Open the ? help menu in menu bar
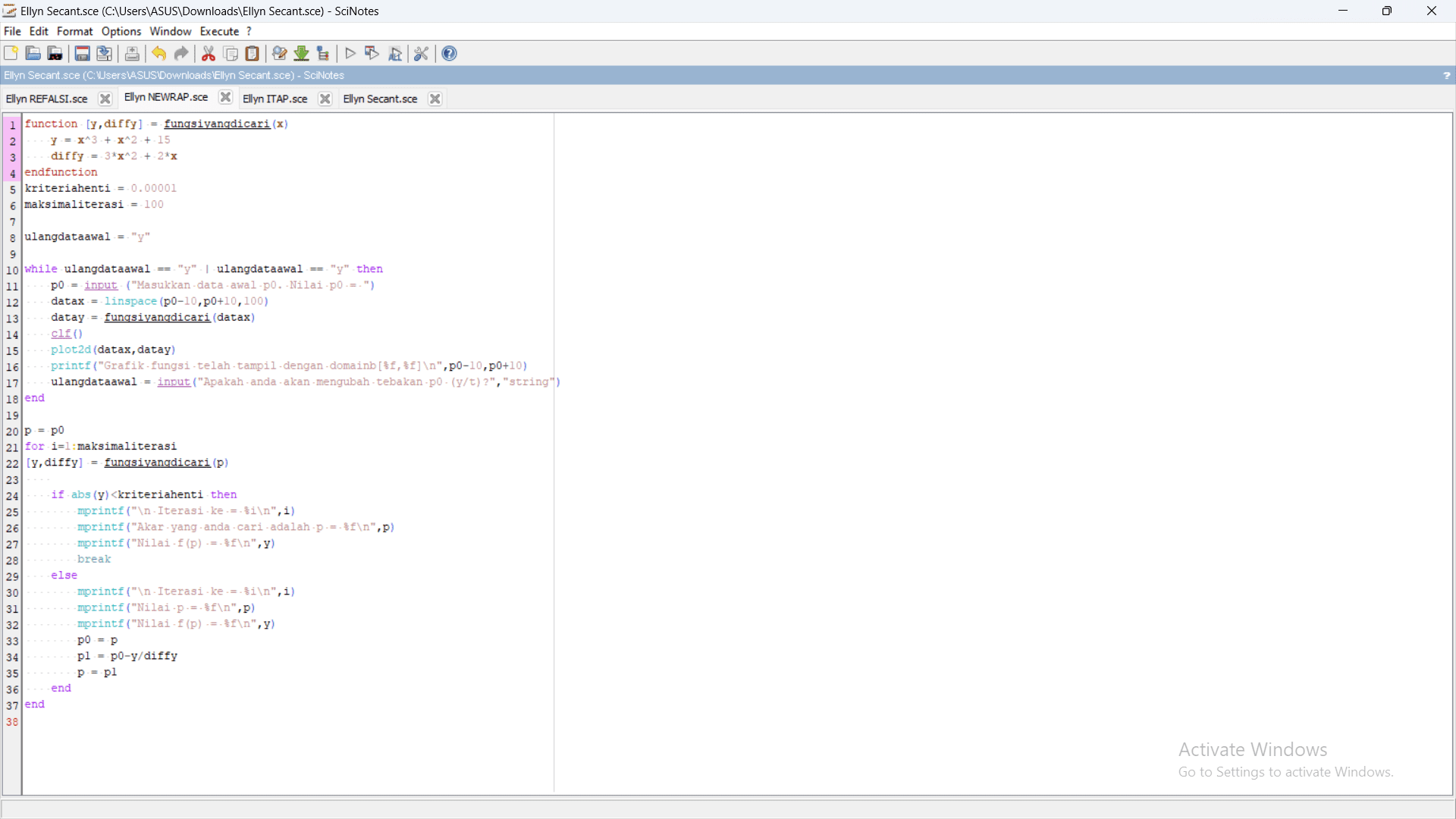This screenshot has width=1456, height=819. click(x=249, y=31)
